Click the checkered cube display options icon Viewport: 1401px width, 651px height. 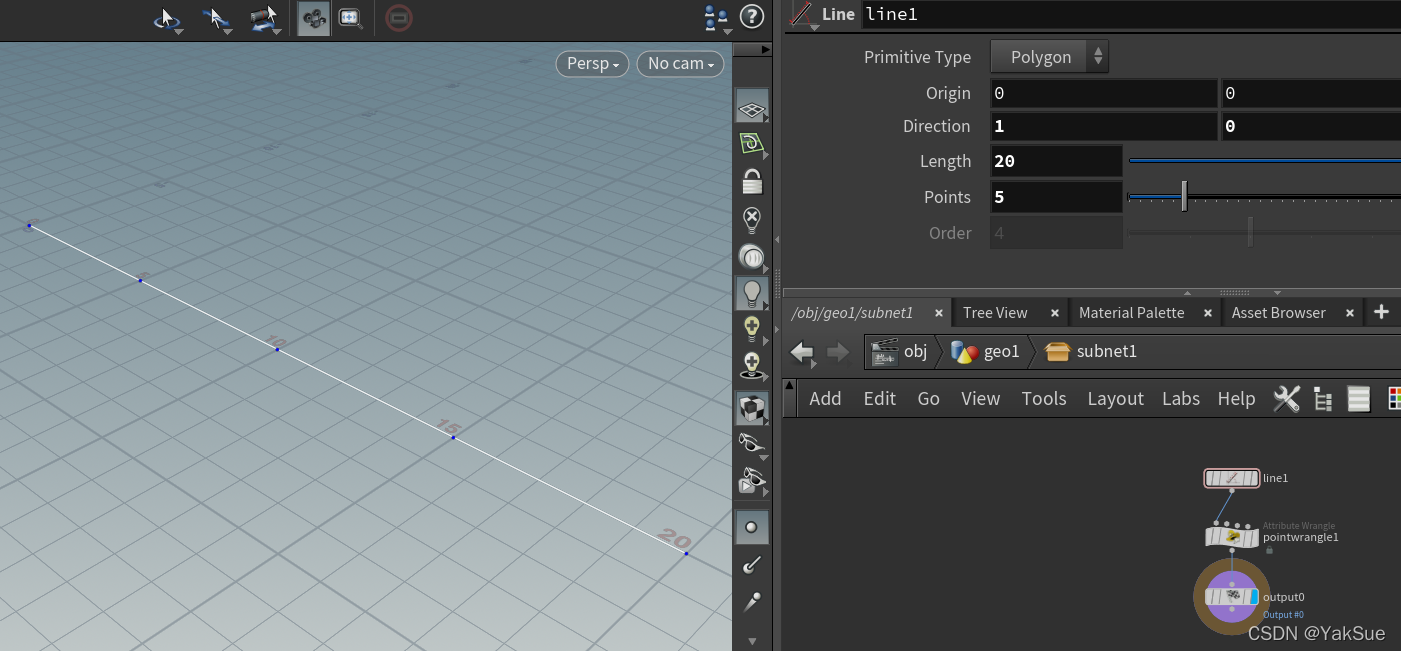(752, 408)
